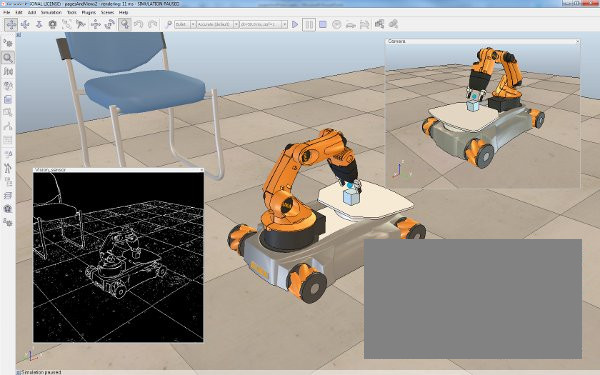
Task: Open the Tools menu
Action: [72, 13]
